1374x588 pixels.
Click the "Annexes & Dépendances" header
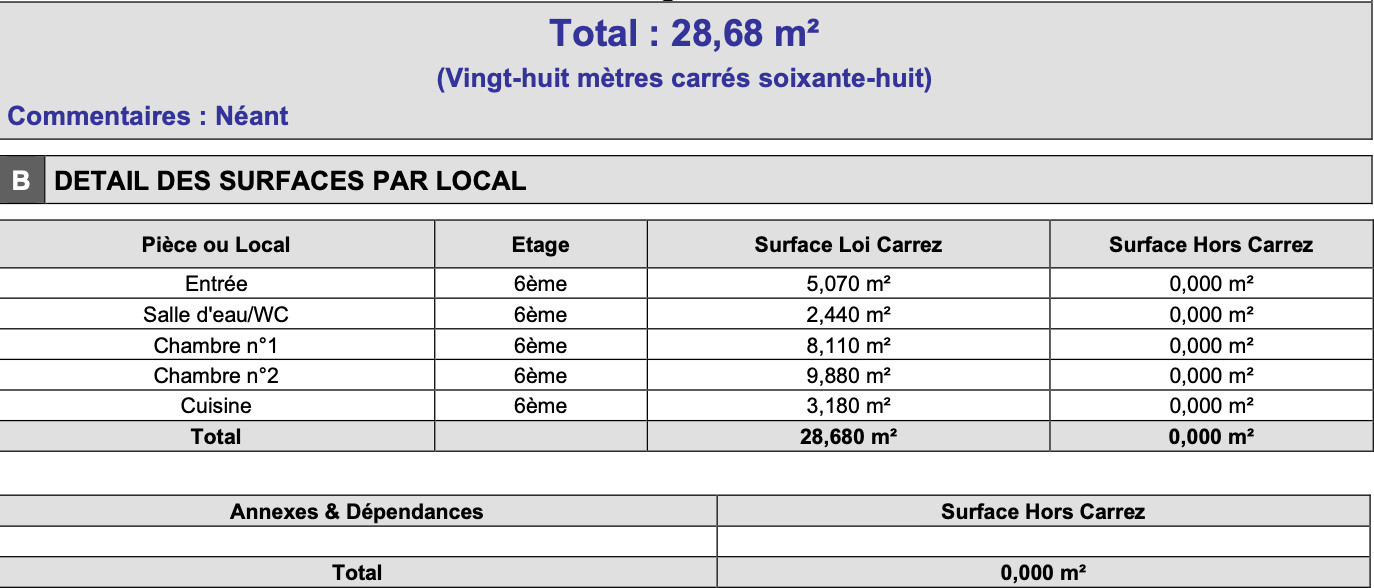[x=356, y=512]
